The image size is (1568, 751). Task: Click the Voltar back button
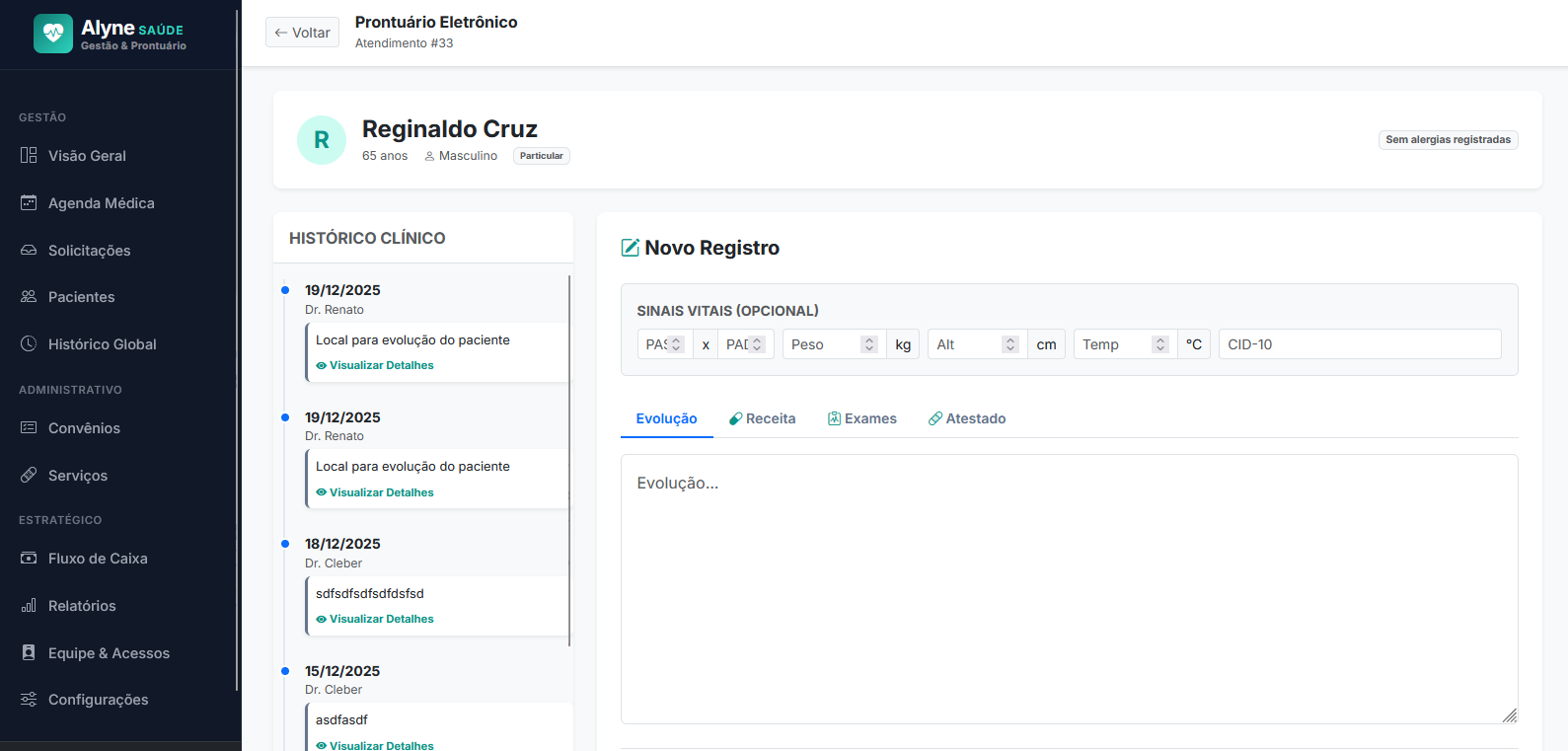[302, 33]
